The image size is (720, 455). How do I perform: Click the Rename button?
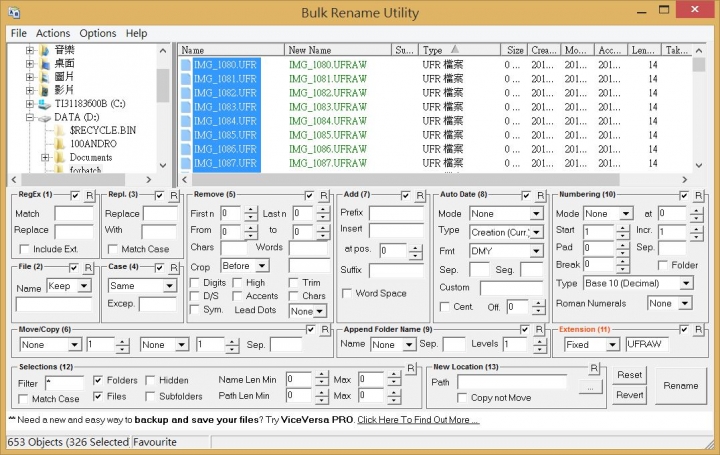[x=681, y=386]
